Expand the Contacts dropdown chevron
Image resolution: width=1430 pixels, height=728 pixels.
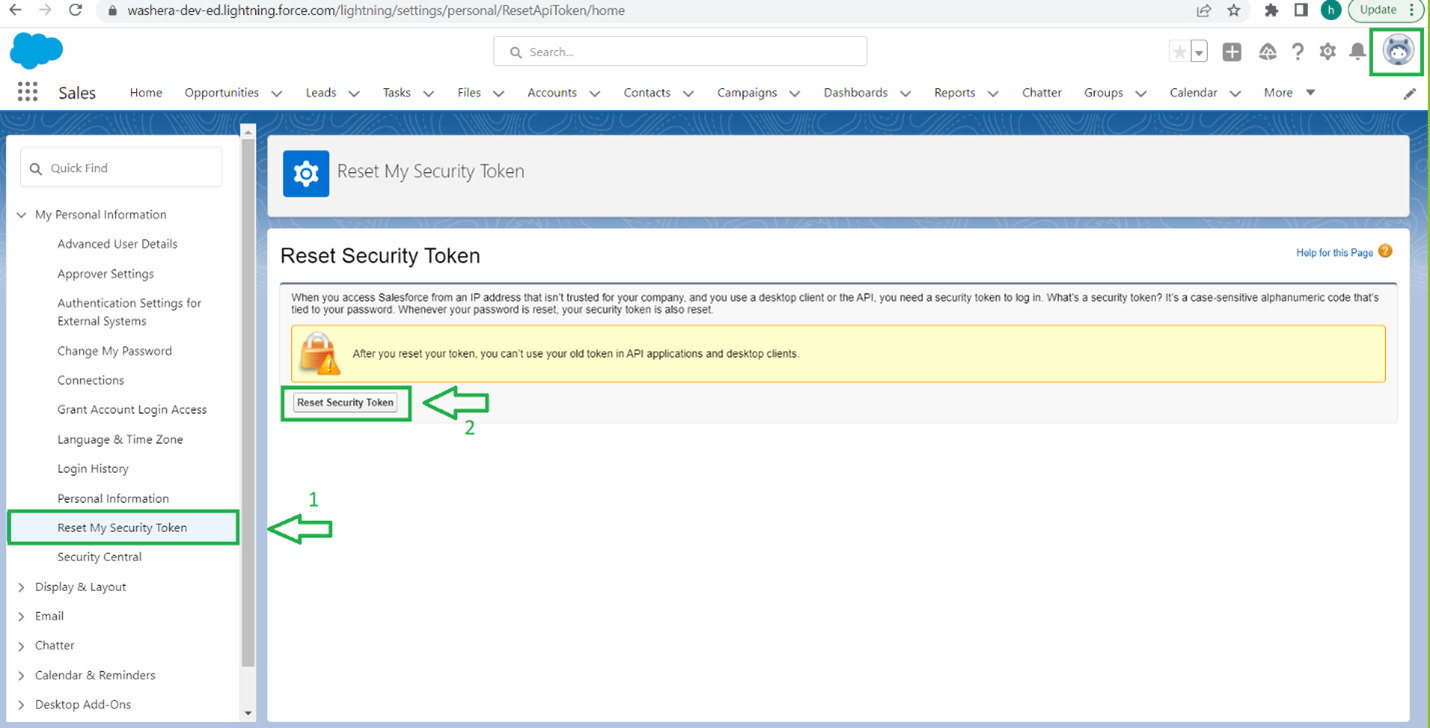688,93
